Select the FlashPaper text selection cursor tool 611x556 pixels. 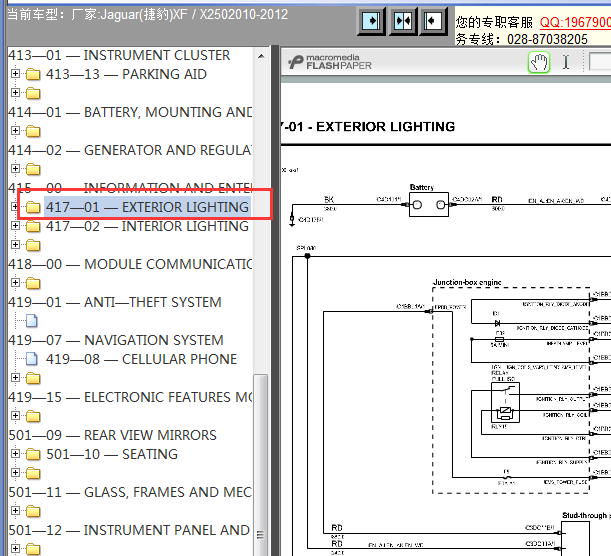(x=566, y=62)
